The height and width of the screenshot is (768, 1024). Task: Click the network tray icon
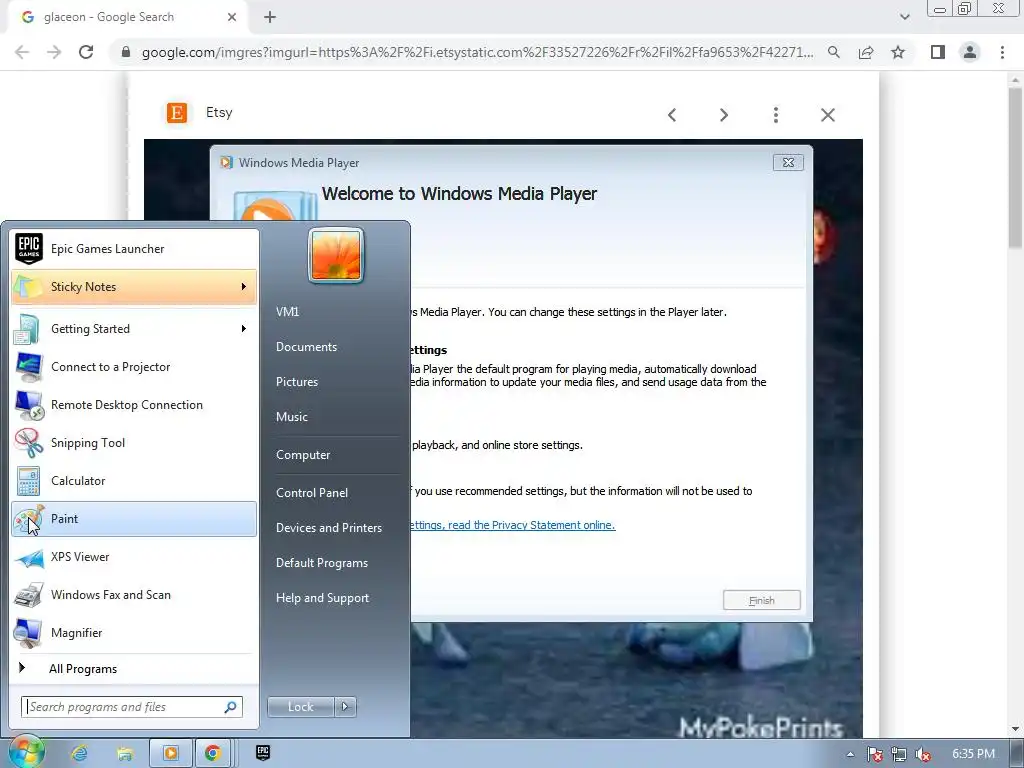click(899, 754)
